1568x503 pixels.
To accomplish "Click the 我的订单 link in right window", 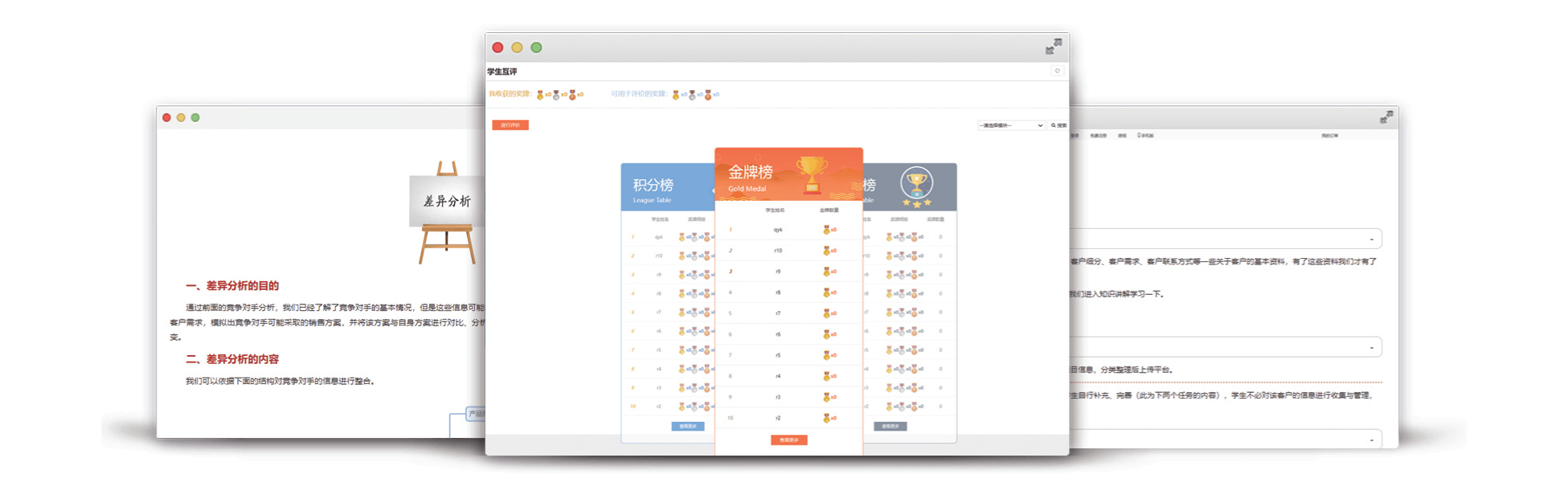I will click(x=1330, y=136).
